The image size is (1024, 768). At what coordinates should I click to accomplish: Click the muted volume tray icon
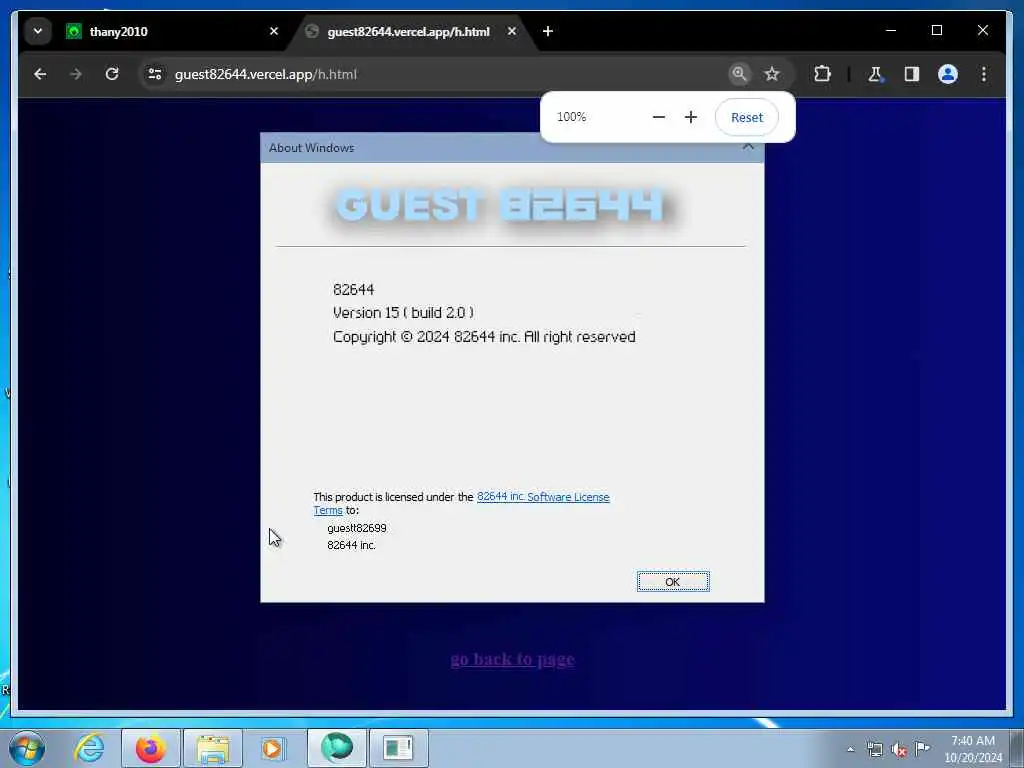(899, 750)
